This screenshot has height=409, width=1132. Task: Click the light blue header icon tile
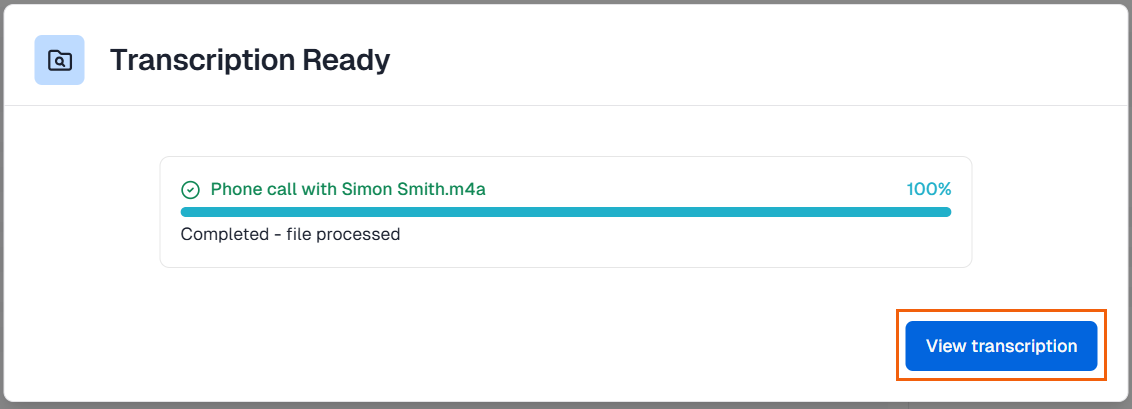[59, 60]
